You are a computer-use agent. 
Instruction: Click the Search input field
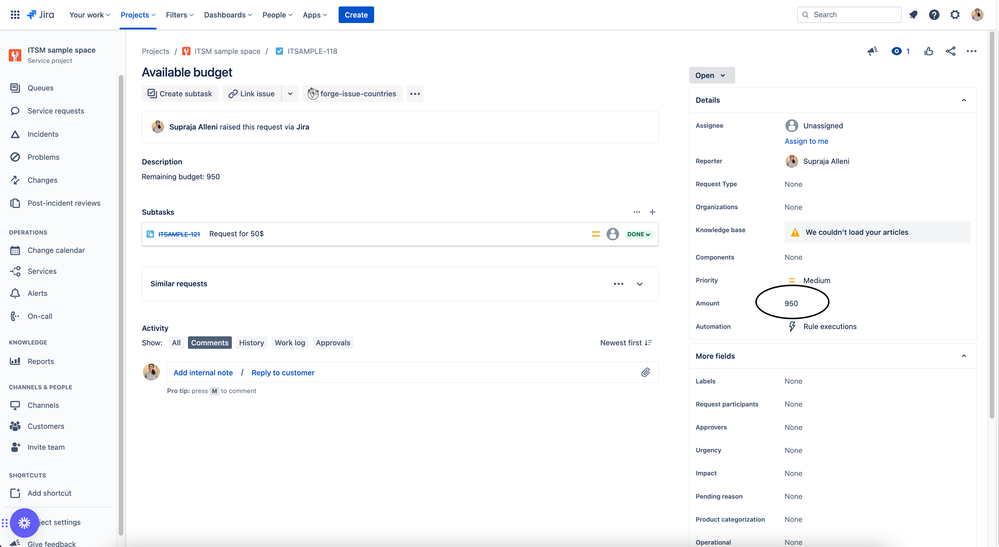[x=849, y=15]
